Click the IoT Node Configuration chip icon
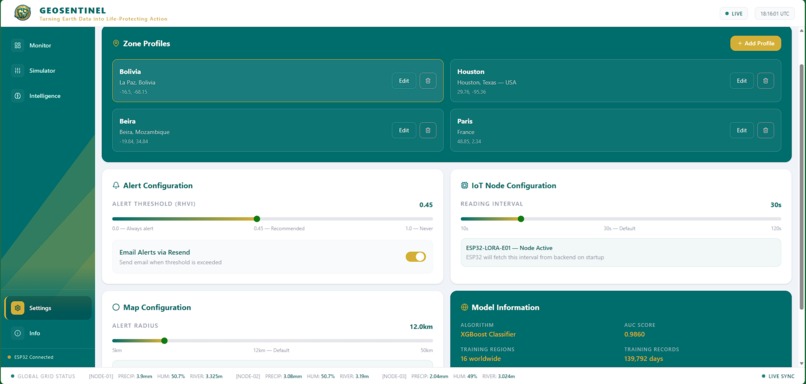 pyautogui.click(x=464, y=186)
